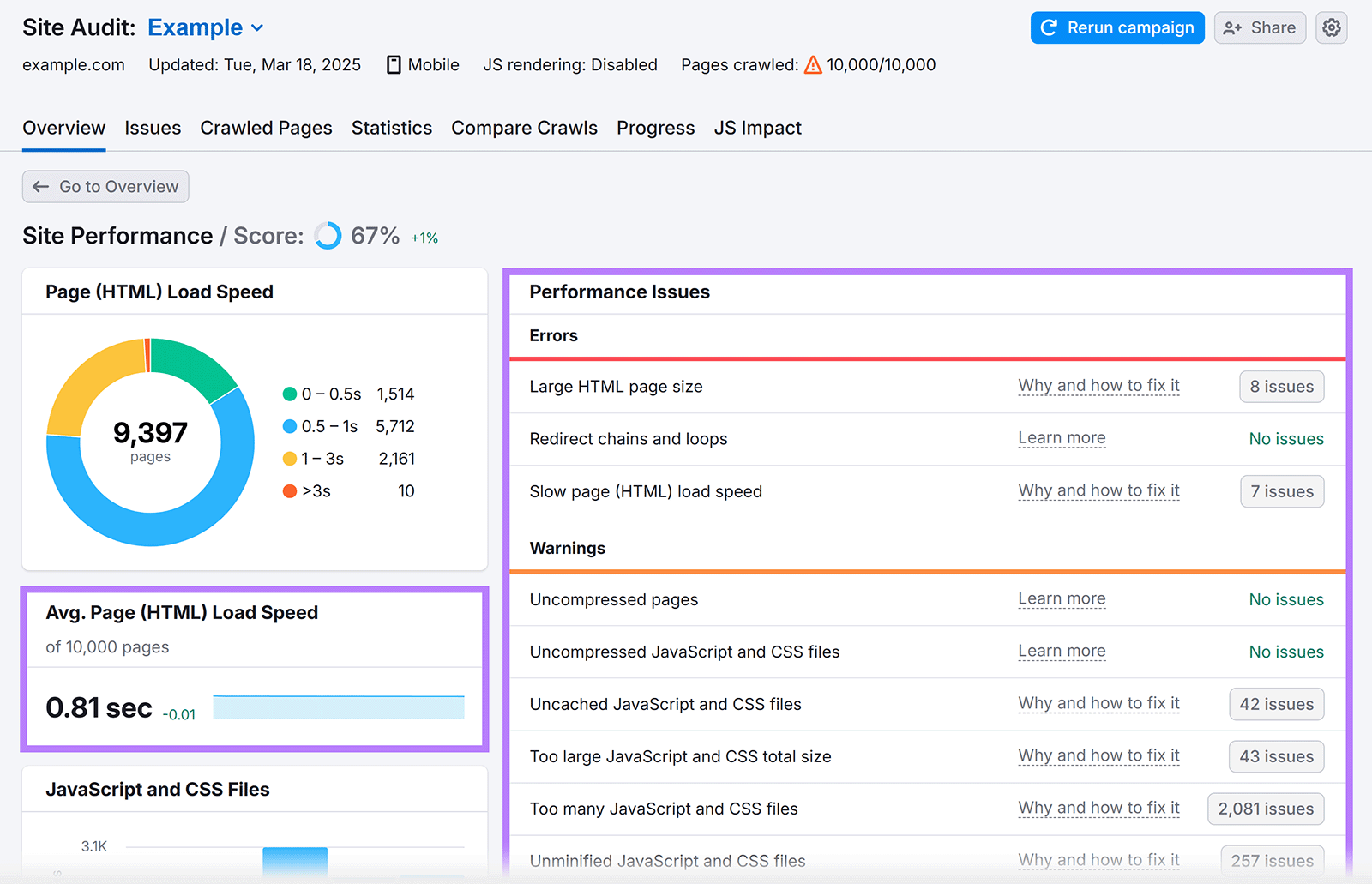Click the circular score indicator showing 67%
The width and height of the screenshot is (1372, 884).
(x=328, y=235)
